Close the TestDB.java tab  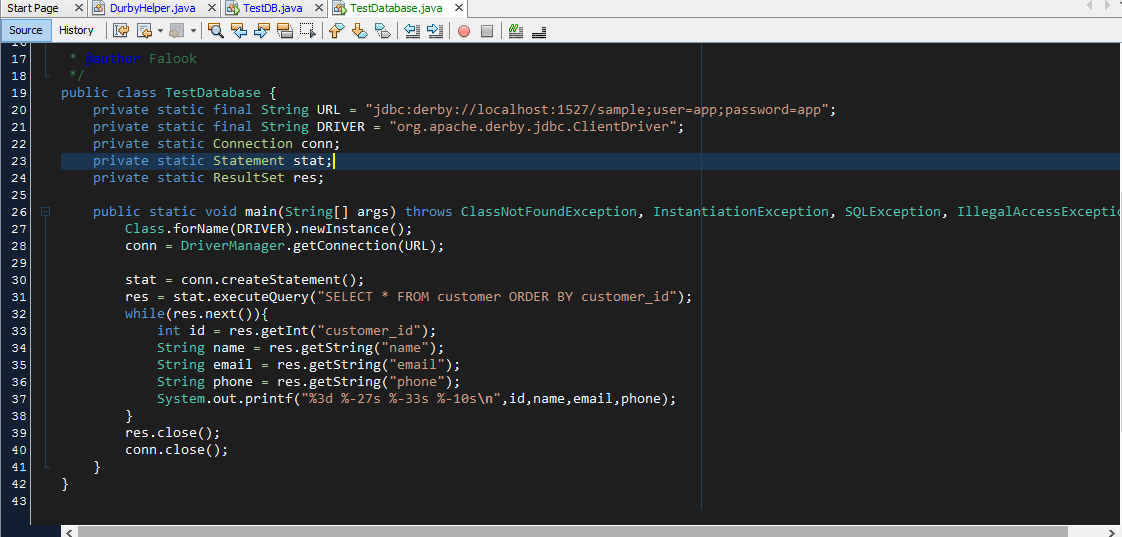pyautogui.click(x=320, y=9)
